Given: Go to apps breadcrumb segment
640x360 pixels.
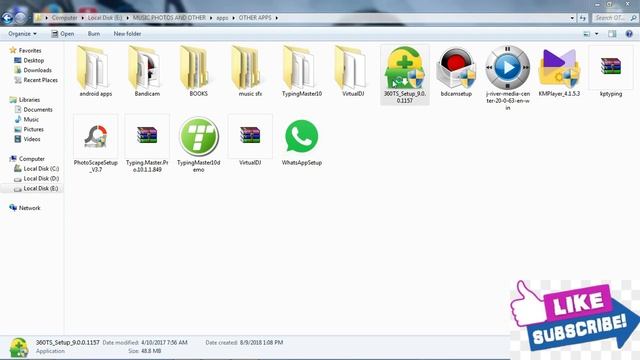Looking at the screenshot, I should [x=222, y=18].
